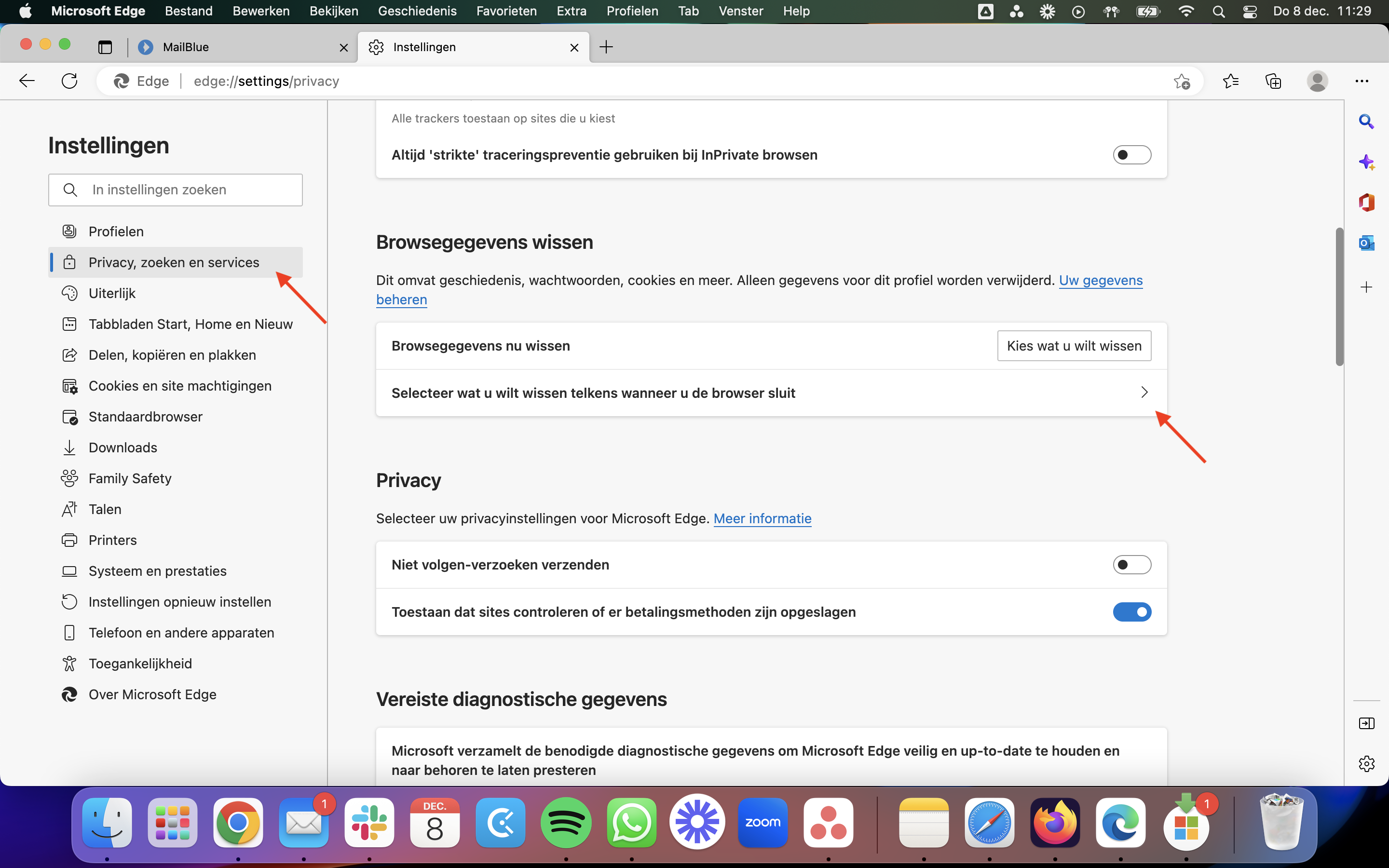This screenshot has width=1389, height=868.
Task: Open Control Center in menu bar
Action: 1250,12
